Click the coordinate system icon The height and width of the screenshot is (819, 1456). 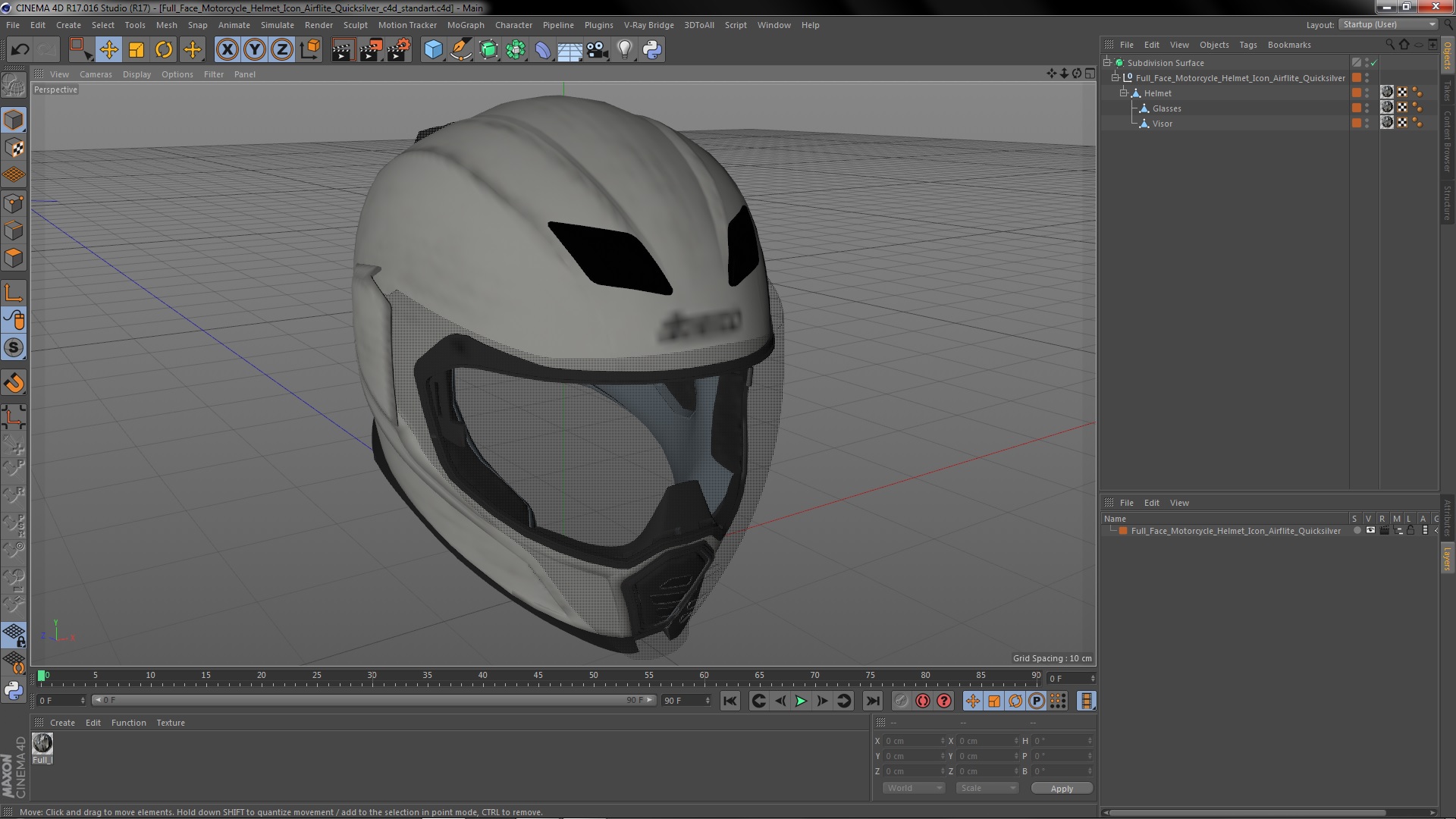309,50
